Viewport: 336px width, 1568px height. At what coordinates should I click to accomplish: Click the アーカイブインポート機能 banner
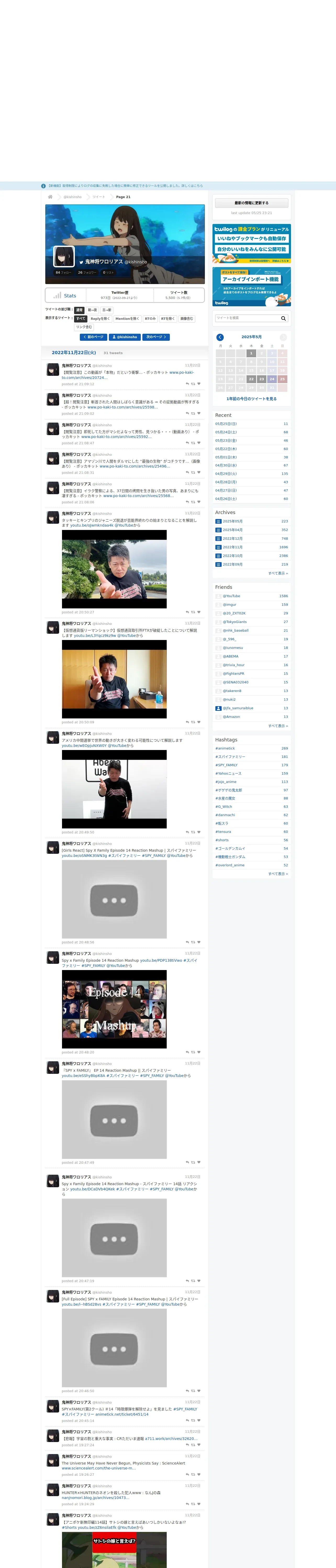coord(251,287)
